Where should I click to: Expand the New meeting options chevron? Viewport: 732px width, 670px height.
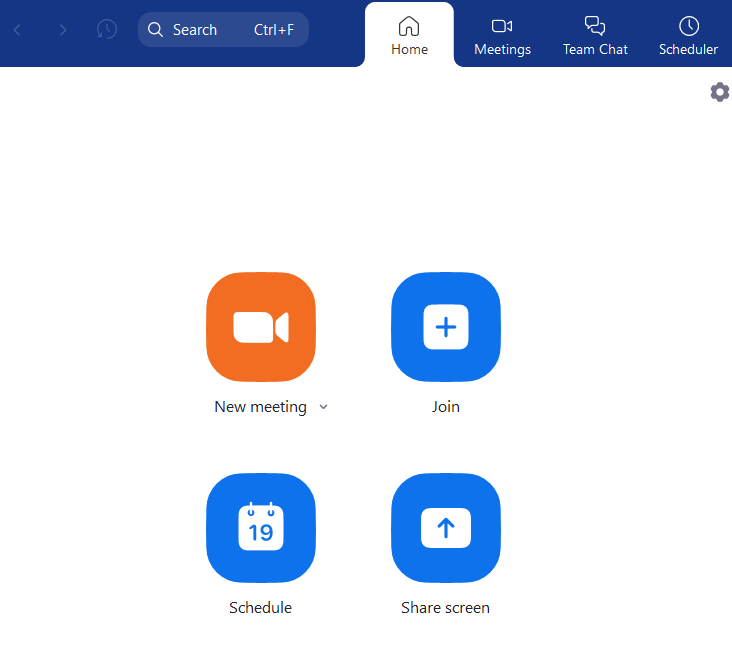click(324, 407)
